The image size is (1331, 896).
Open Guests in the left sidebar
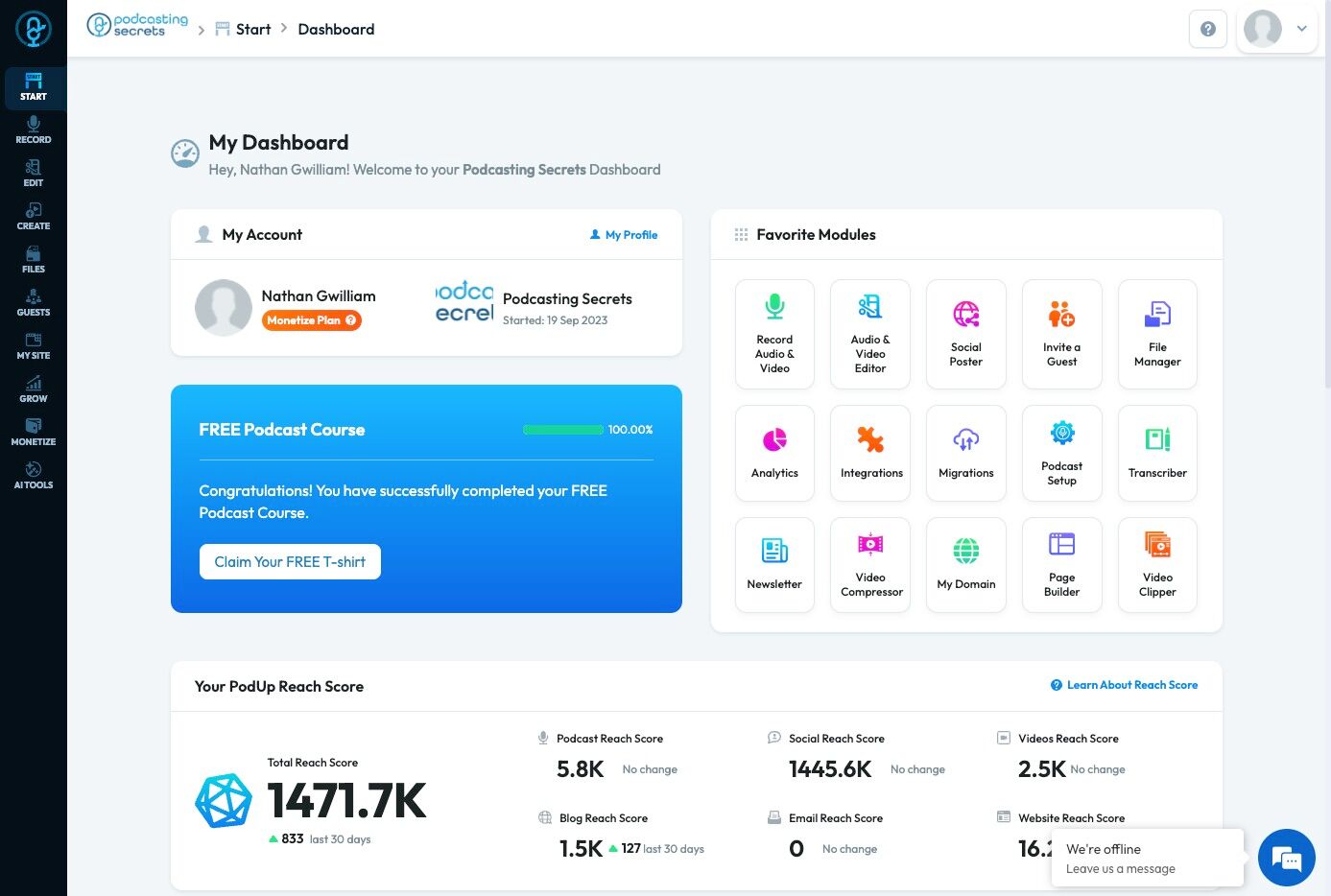(34, 304)
